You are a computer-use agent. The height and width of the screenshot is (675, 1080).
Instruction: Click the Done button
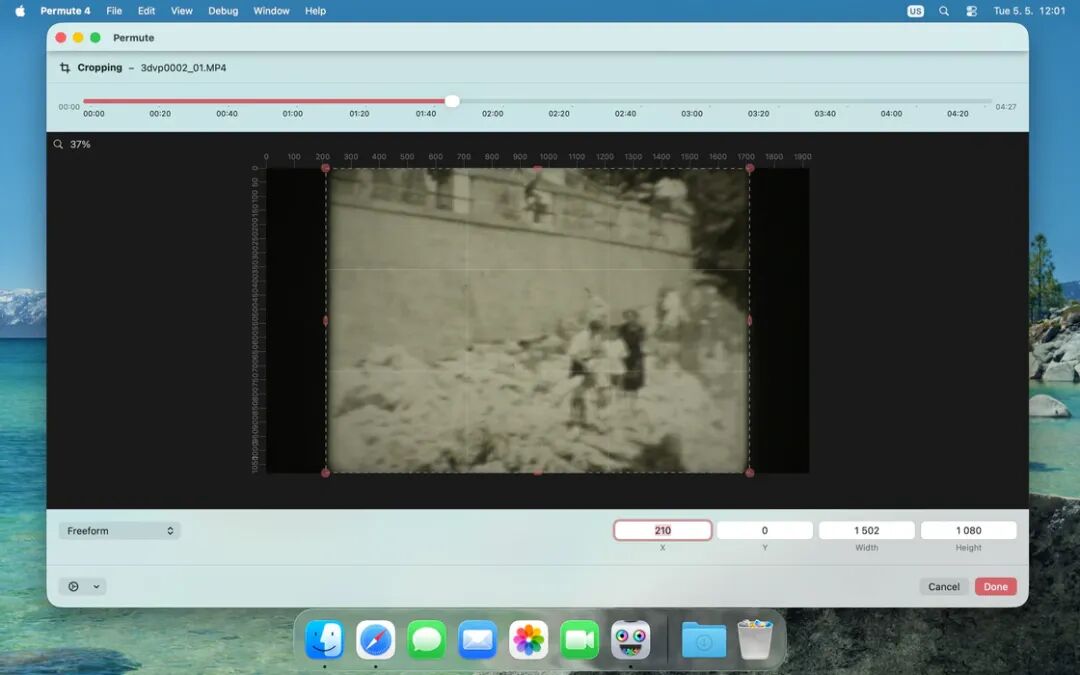pyautogui.click(x=995, y=587)
